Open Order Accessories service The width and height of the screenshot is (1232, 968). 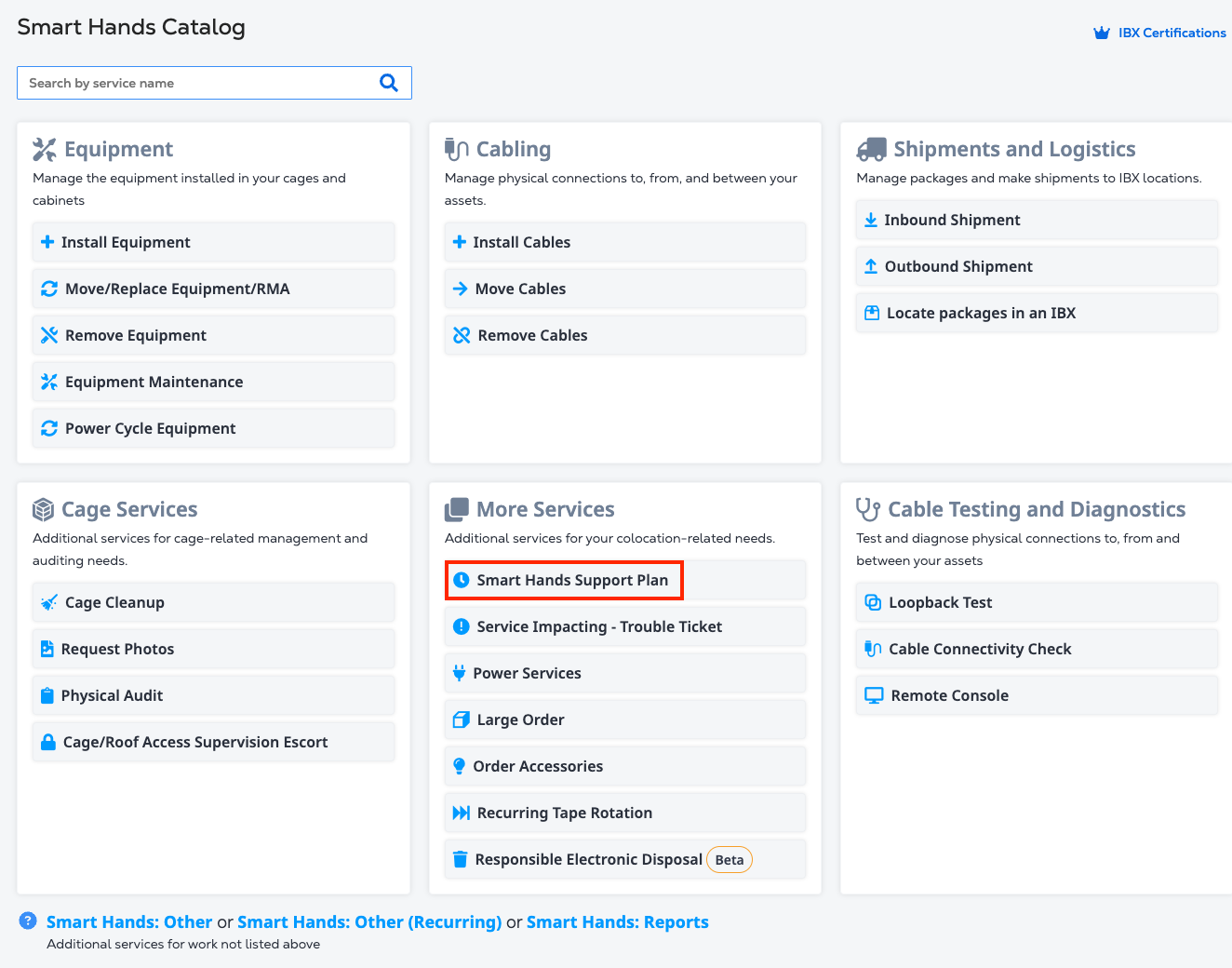pyautogui.click(x=625, y=766)
